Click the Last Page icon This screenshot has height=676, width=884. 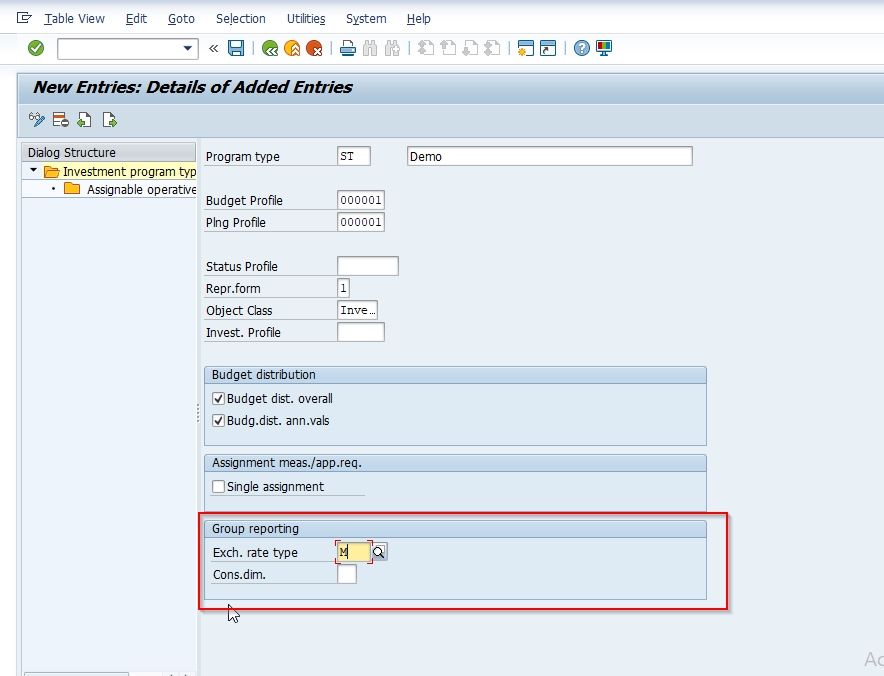(x=492, y=48)
